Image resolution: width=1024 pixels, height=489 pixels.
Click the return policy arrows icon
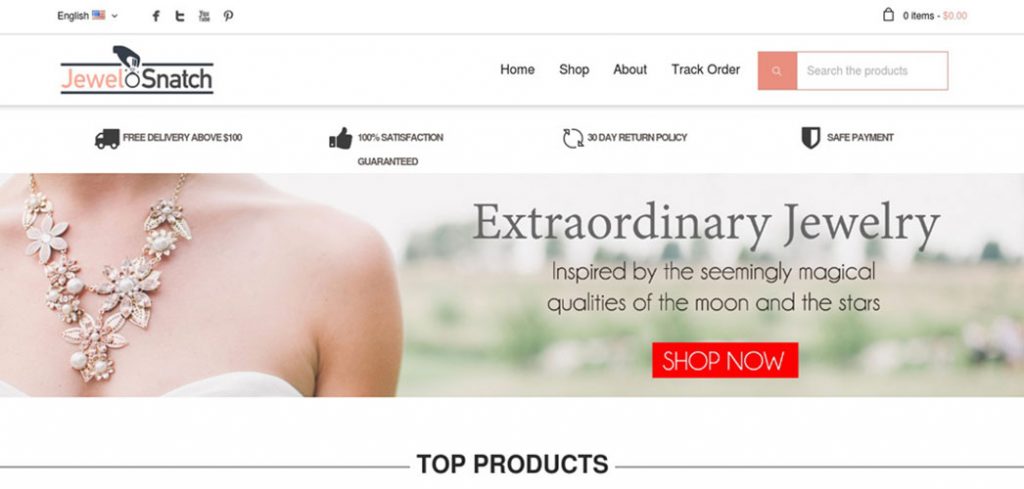tap(573, 138)
